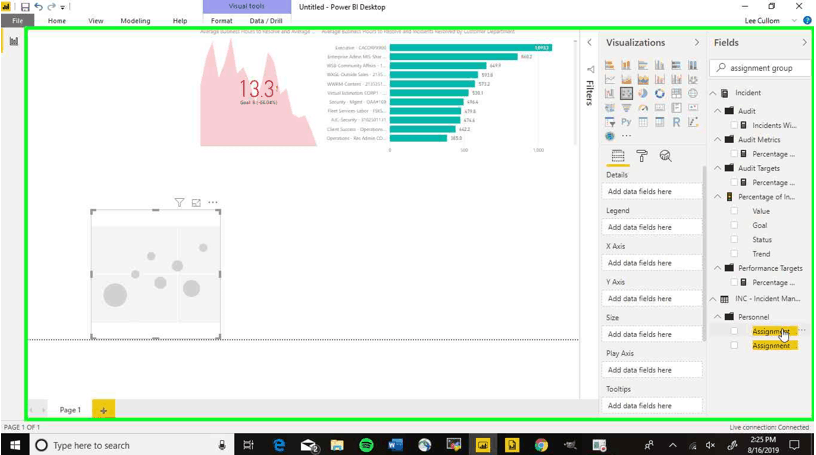The image size is (816, 455).
Task: Click the Undo arrow in title bar
Action: [x=39, y=7]
